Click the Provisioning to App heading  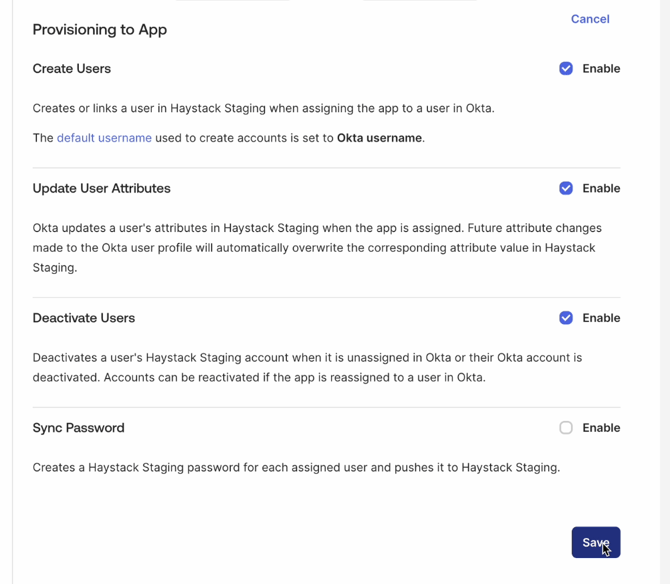point(100,30)
